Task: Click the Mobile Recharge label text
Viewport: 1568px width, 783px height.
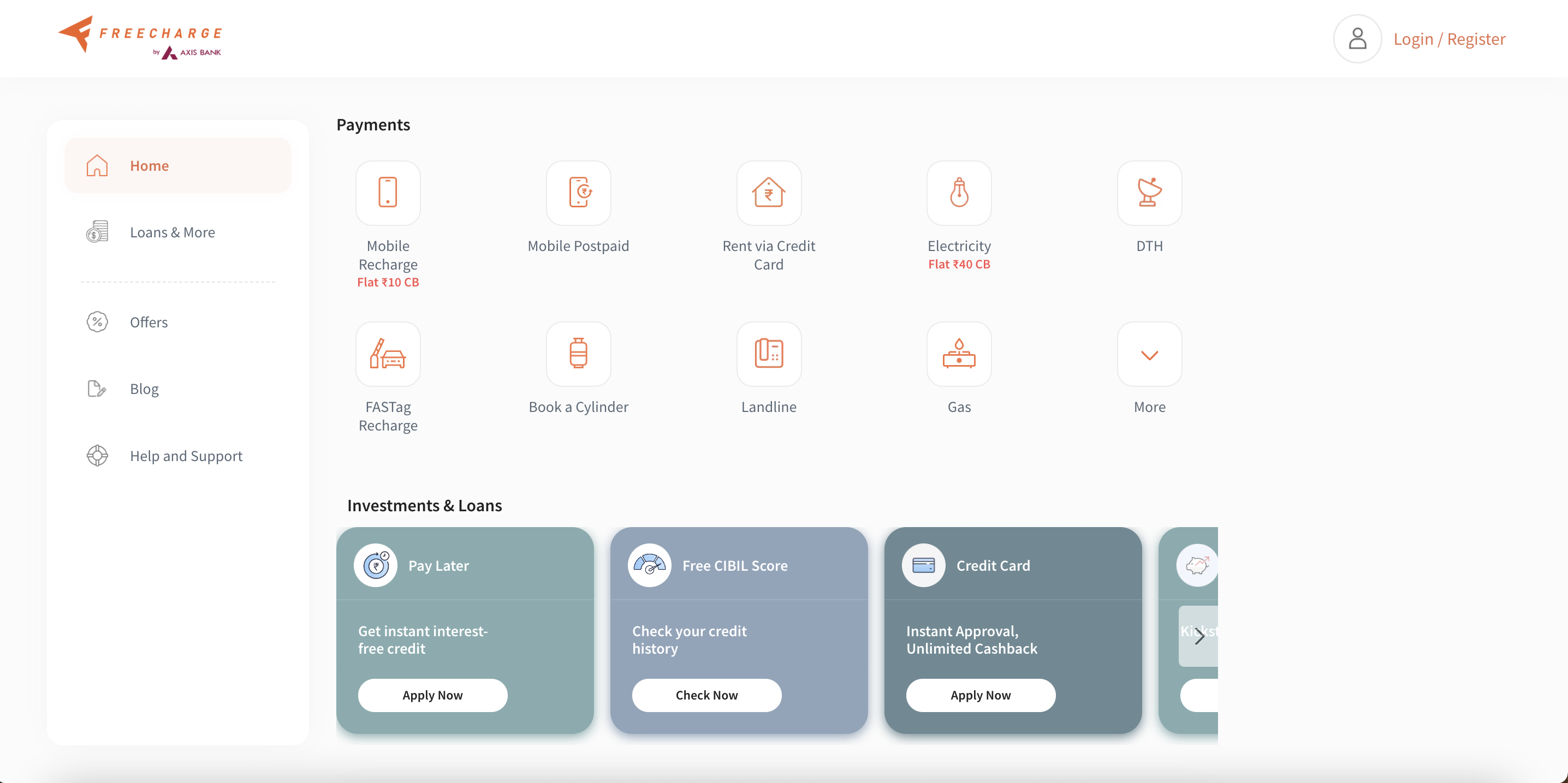Action: click(388, 255)
